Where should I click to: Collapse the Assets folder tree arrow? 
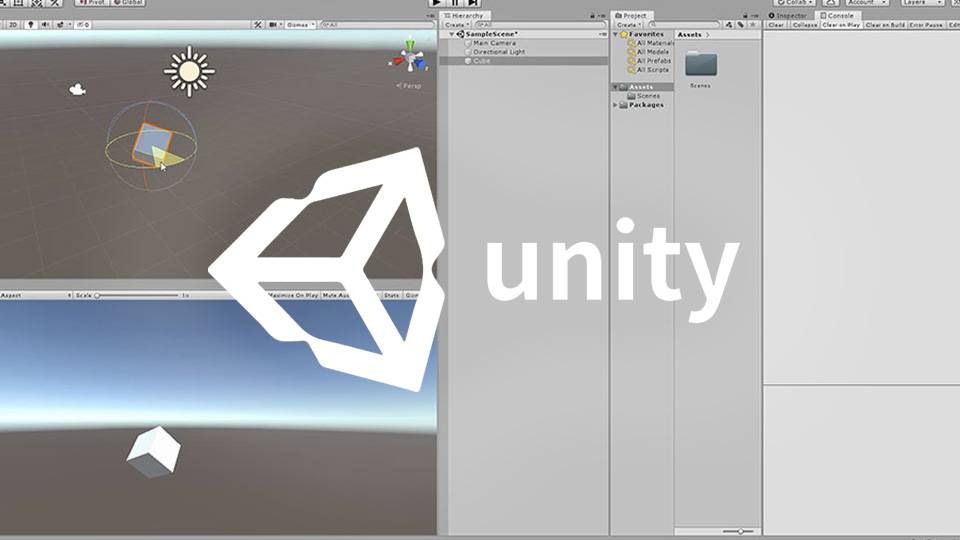(615, 87)
